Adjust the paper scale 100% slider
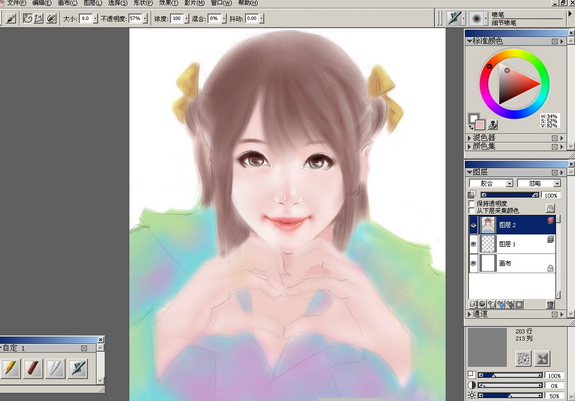Screen dimensions: 575x401 510,375
